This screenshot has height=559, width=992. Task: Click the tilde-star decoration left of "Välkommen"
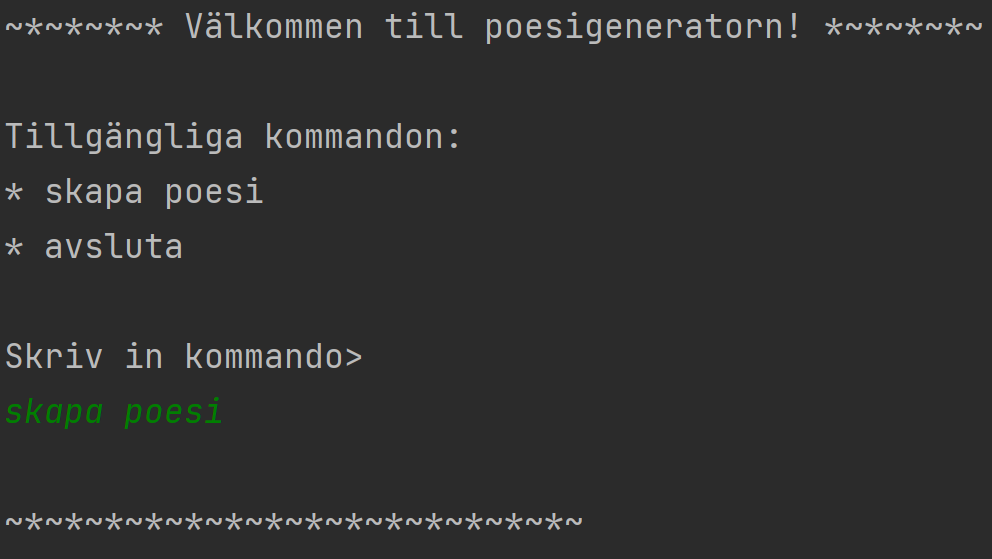(x=84, y=27)
